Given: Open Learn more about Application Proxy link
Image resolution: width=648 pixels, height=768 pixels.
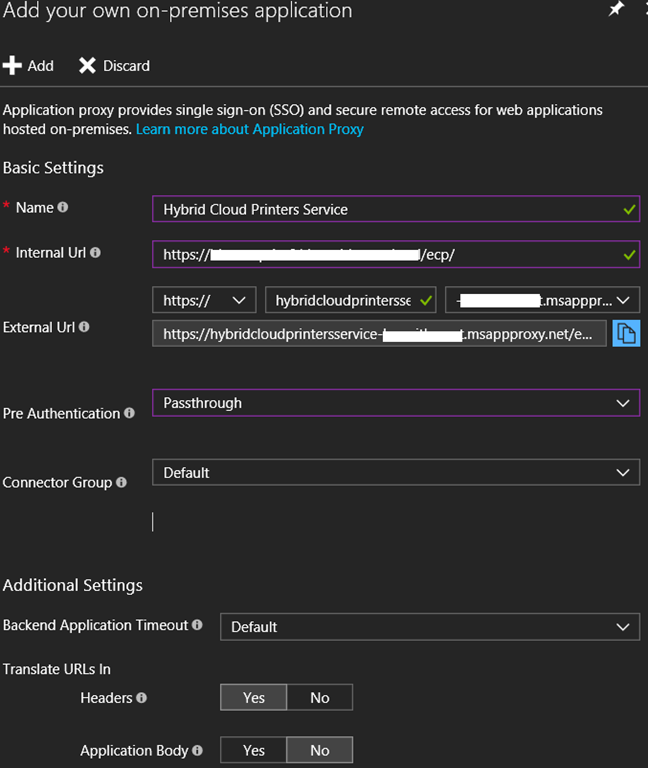Looking at the screenshot, I should point(249,129).
